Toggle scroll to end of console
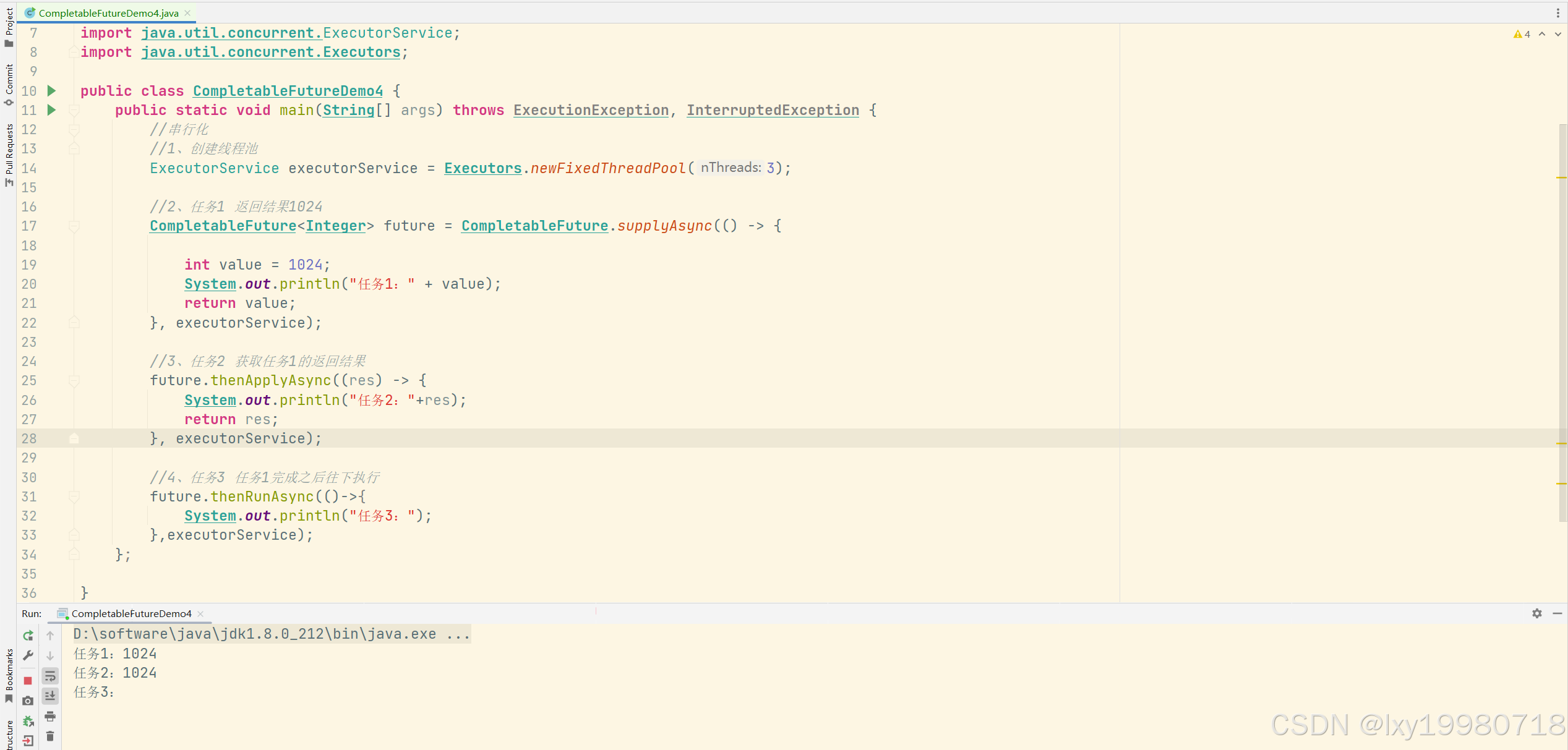Image resolution: width=1568 pixels, height=750 pixels. pyautogui.click(x=50, y=696)
